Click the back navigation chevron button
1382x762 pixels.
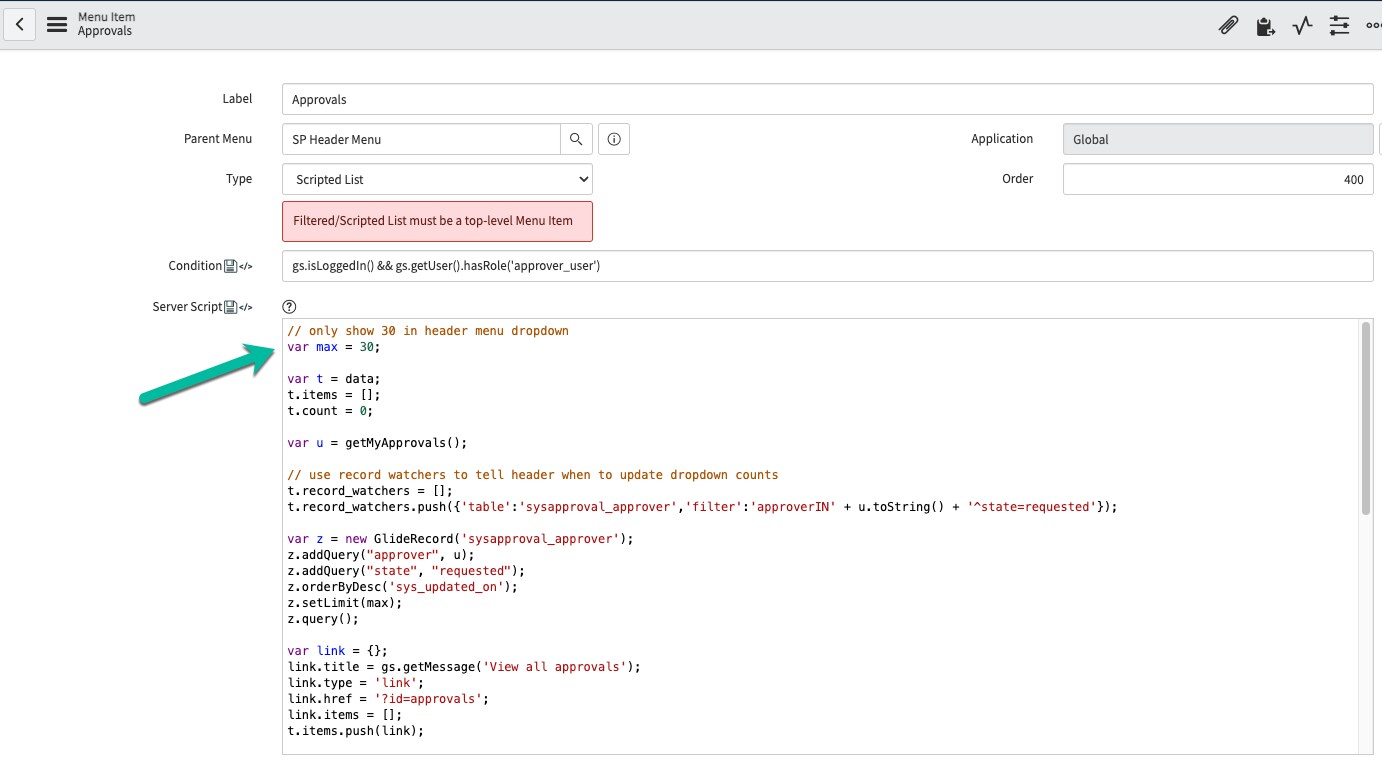(20, 23)
